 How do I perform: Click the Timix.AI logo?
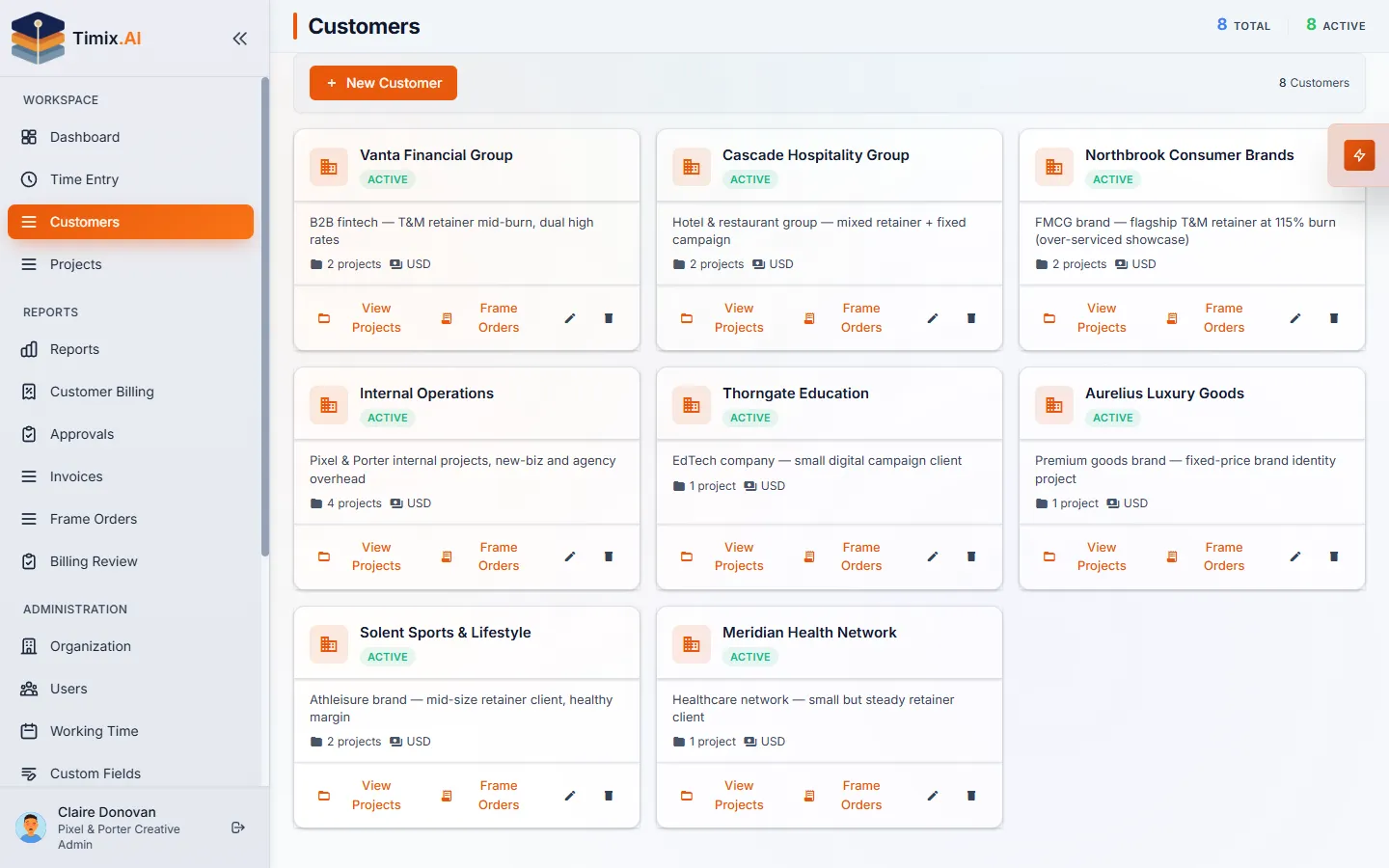76,39
